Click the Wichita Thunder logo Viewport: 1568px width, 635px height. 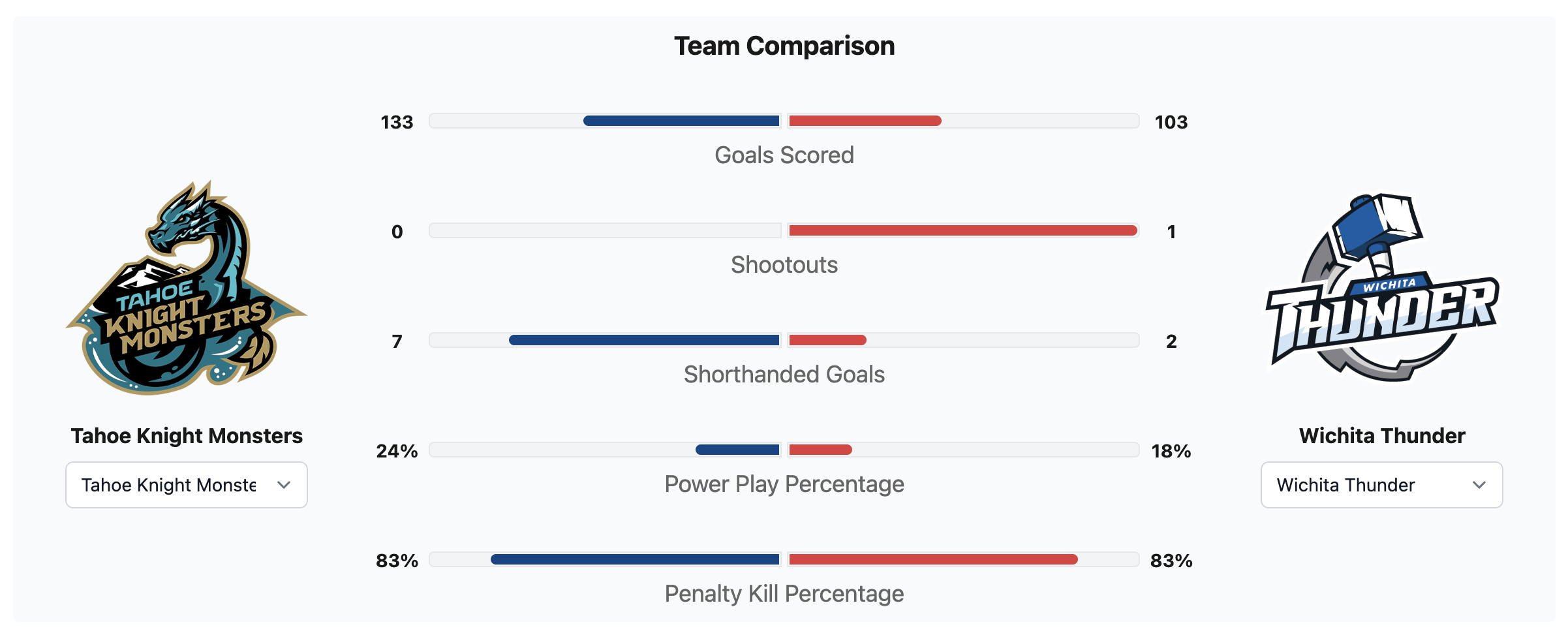(x=1381, y=288)
